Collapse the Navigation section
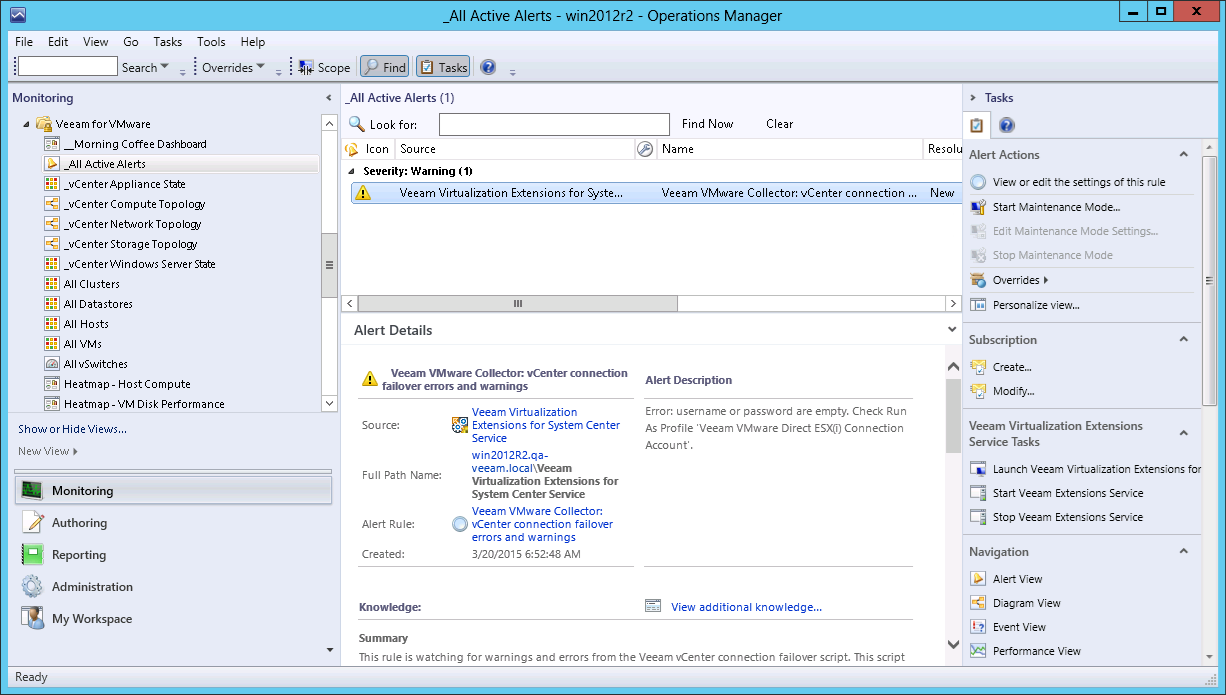 point(1184,551)
